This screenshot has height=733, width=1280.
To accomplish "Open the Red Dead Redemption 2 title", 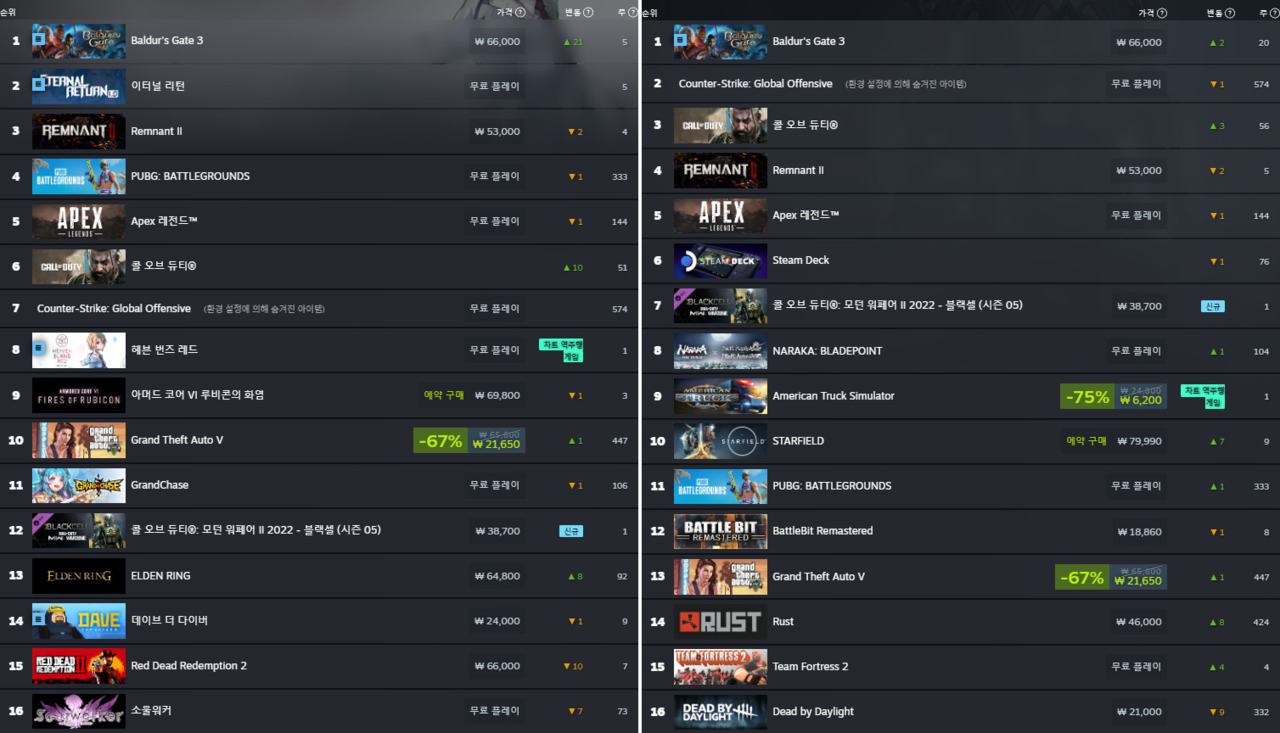I will coord(188,666).
